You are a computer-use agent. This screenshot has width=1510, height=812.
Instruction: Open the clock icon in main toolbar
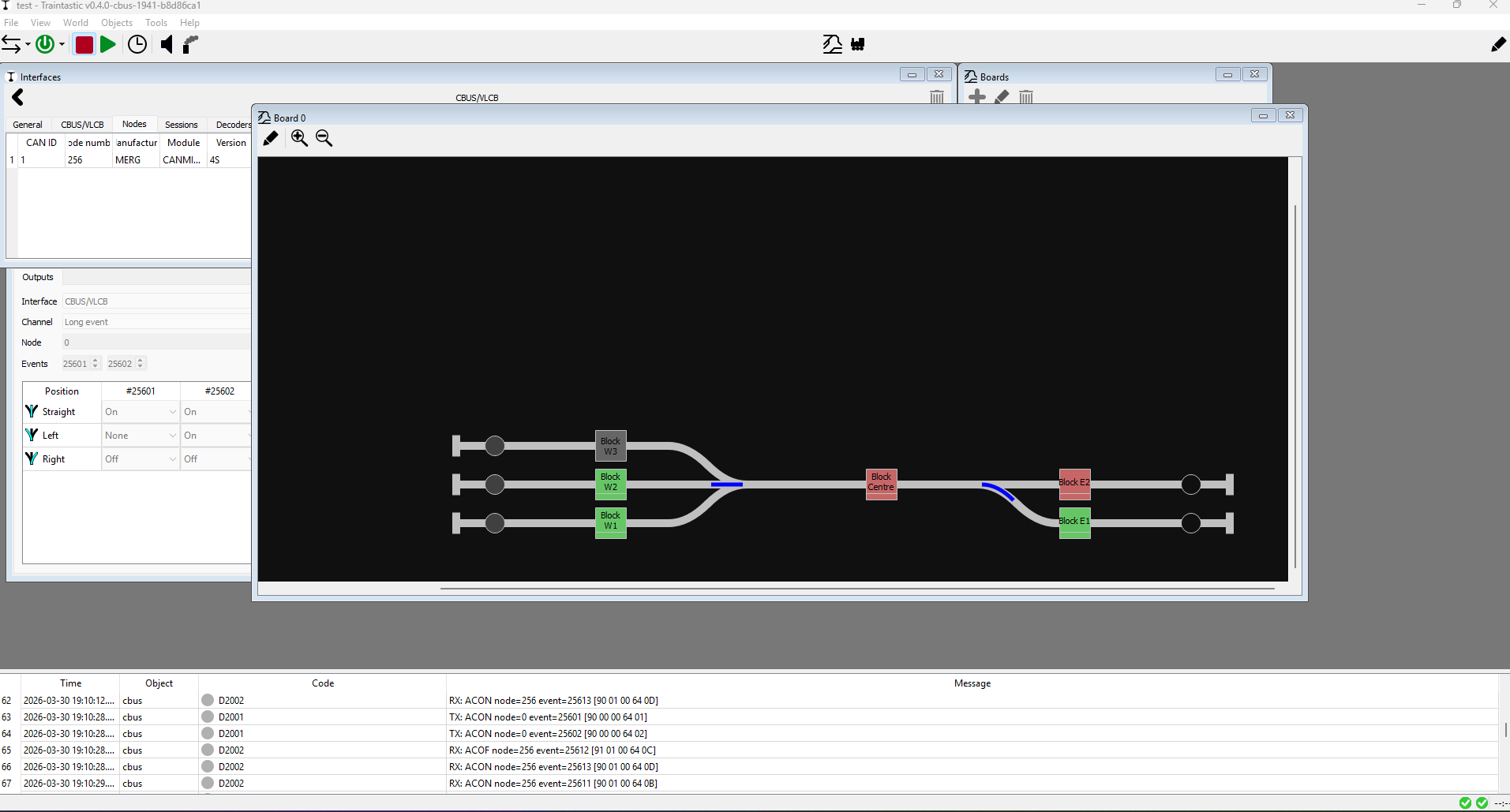click(x=137, y=45)
